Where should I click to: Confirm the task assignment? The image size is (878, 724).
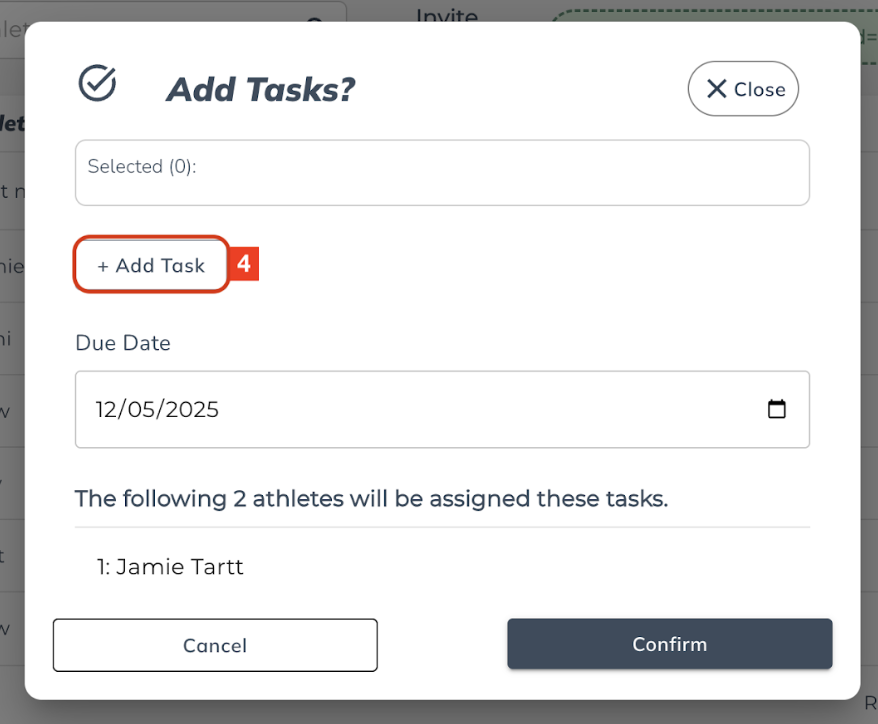tap(669, 644)
